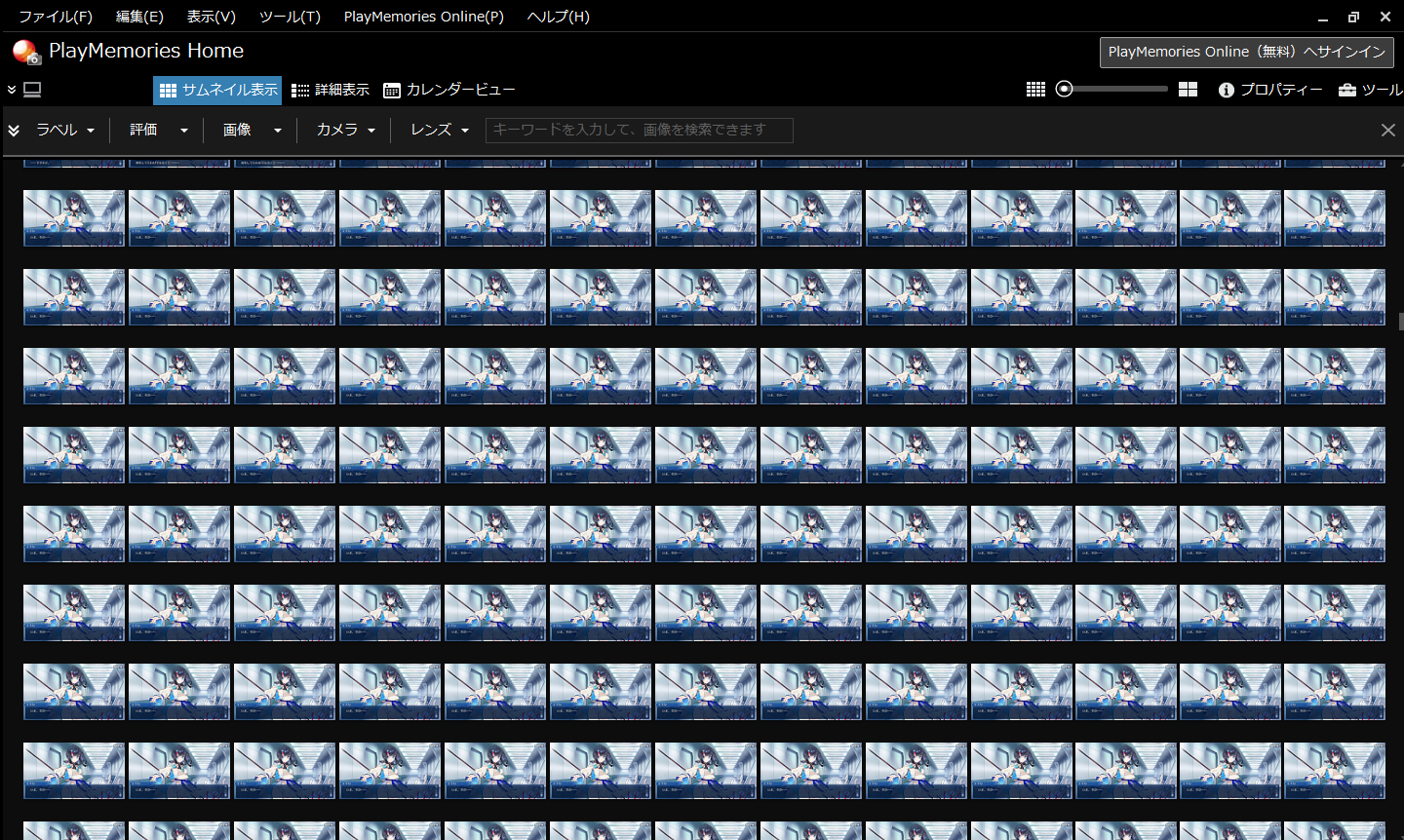
Task: Open the プロパティー info panel
Action: [x=1270, y=90]
